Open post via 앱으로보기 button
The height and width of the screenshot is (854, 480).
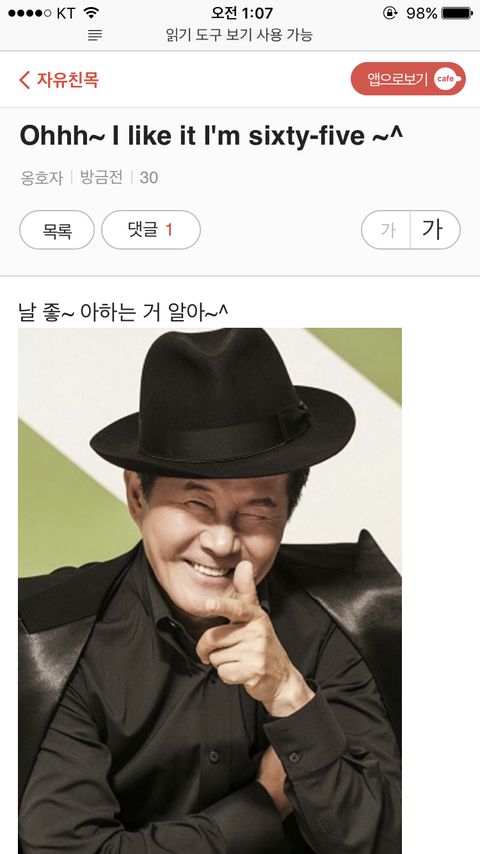click(x=408, y=79)
